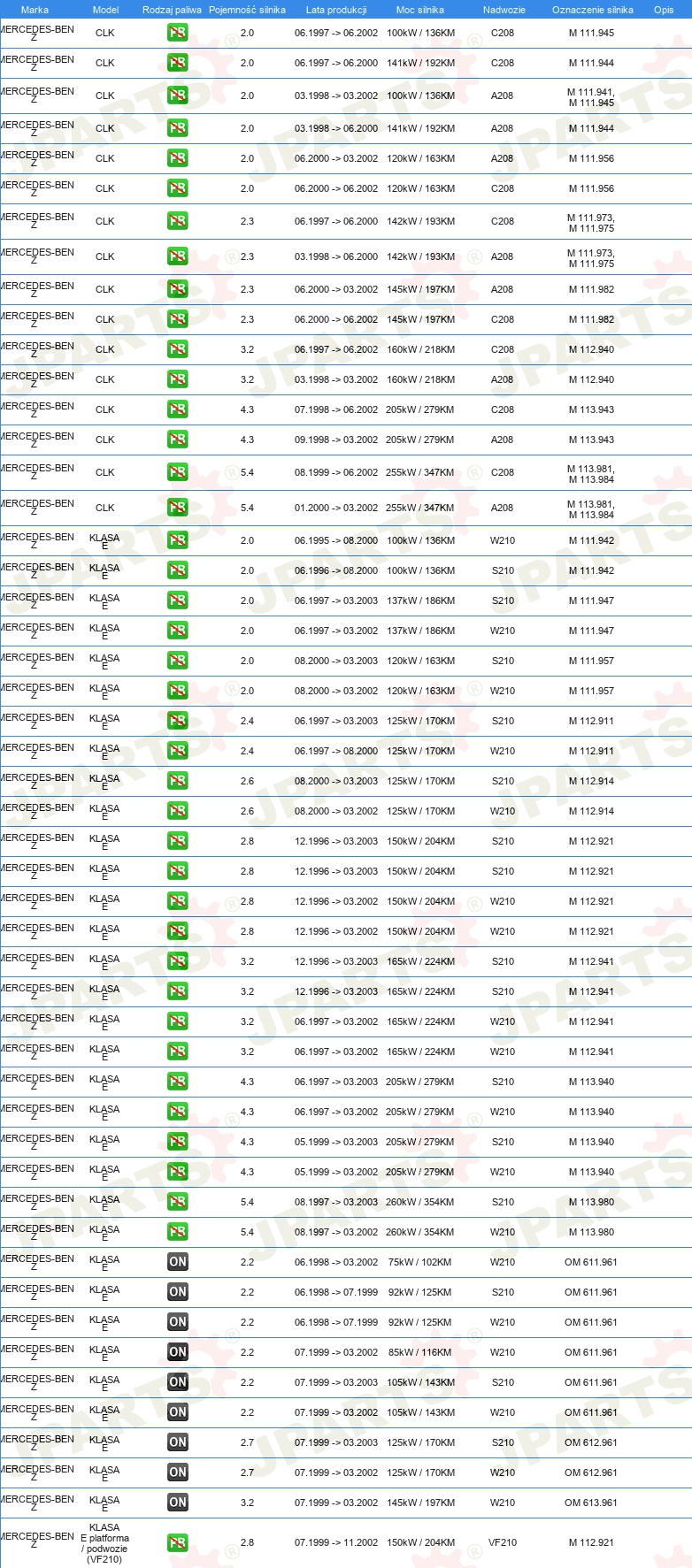Select the petrol icon for W210 M 111.947

(178, 631)
